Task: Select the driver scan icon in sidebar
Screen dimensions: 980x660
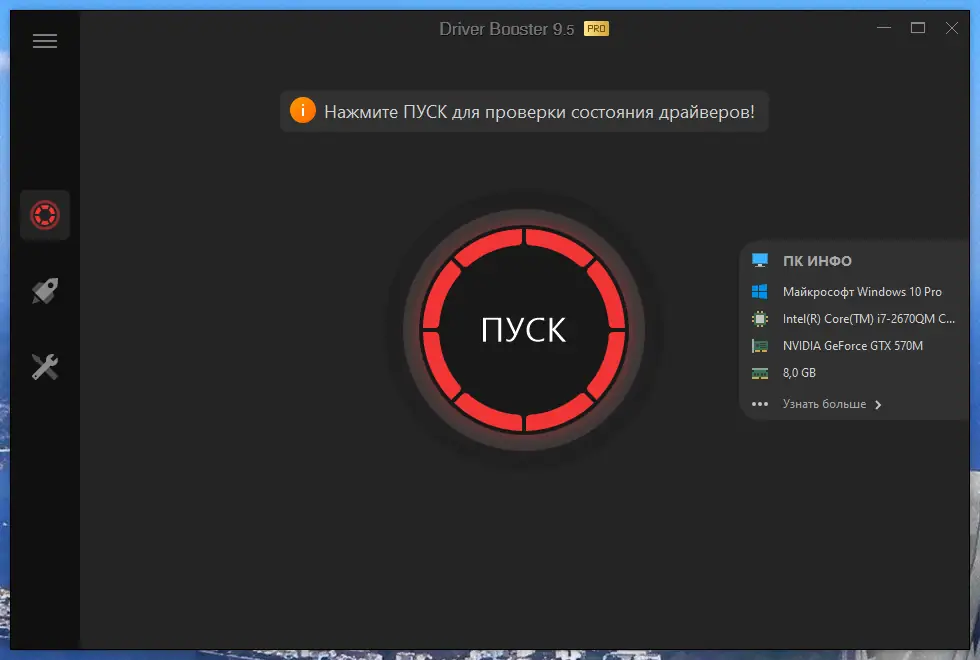Action: (45, 215)
